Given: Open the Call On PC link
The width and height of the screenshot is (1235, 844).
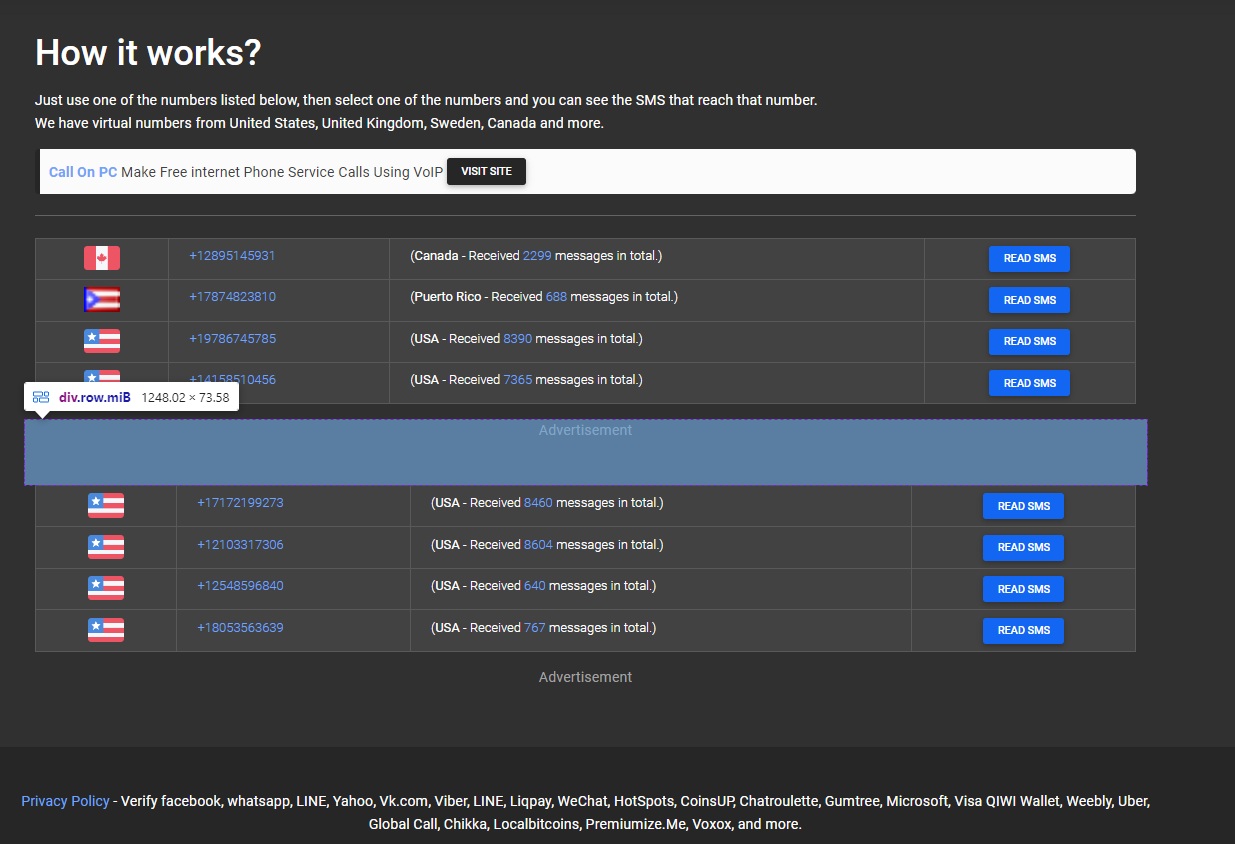Looking at the screenshot, I should (x=83, y=171).
